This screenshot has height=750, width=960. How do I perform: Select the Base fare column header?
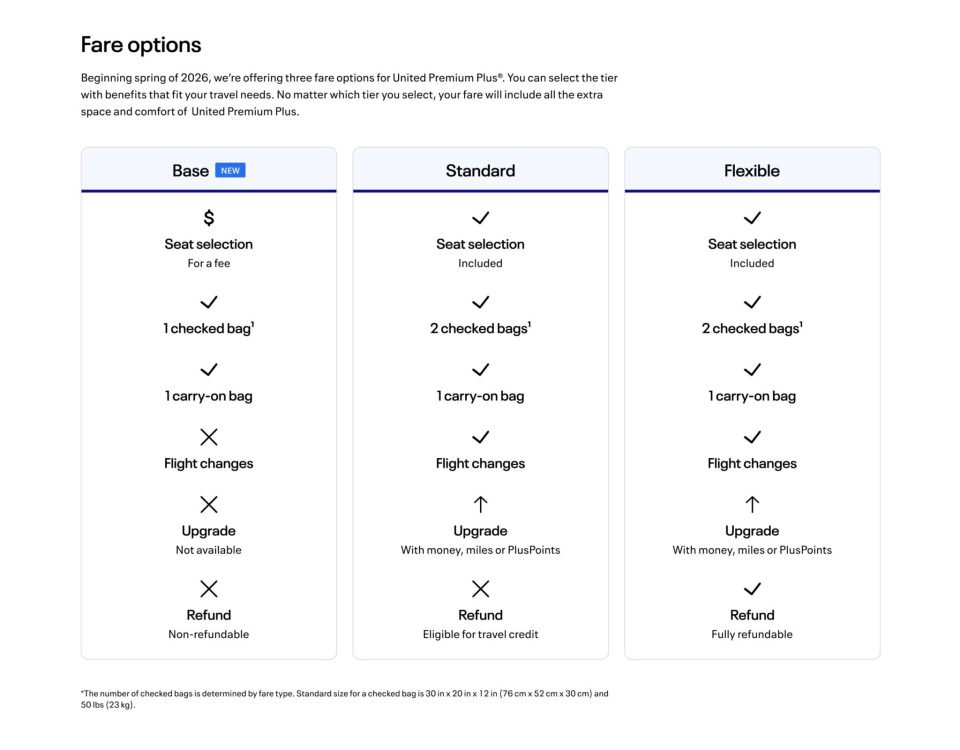(x=190, y=171)
